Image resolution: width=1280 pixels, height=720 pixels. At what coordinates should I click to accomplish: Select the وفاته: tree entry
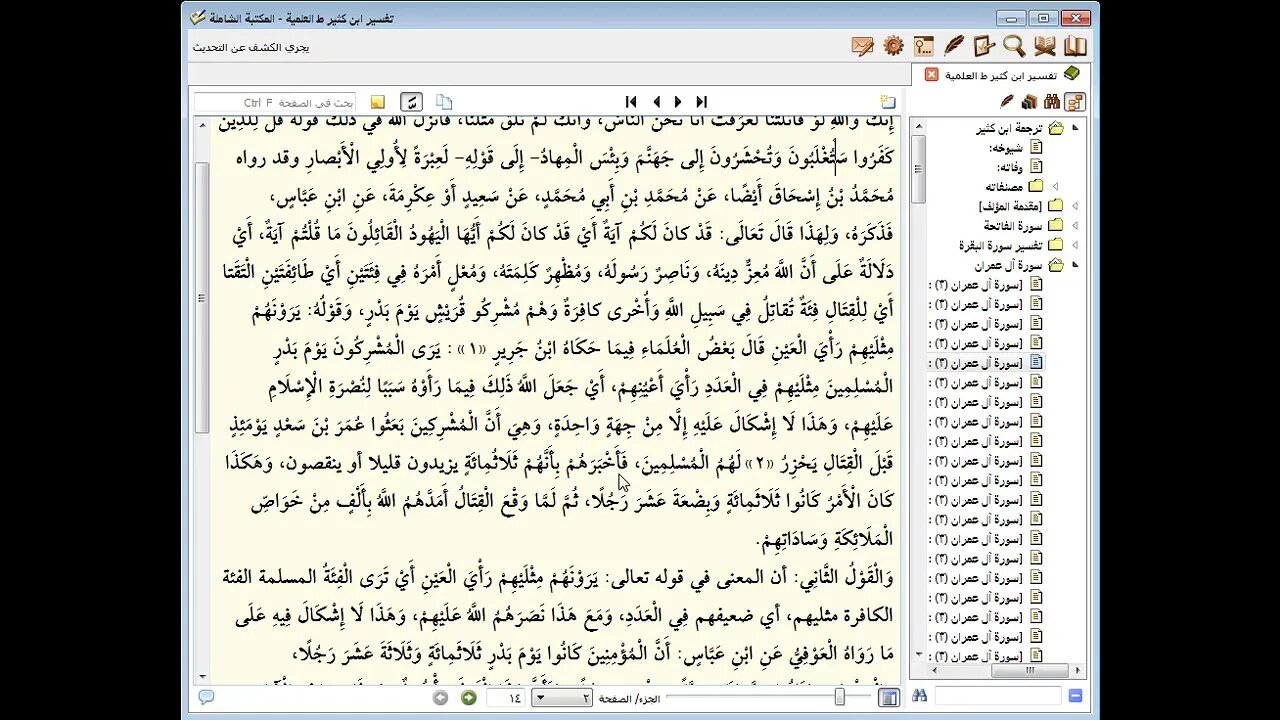point(1008,167)
